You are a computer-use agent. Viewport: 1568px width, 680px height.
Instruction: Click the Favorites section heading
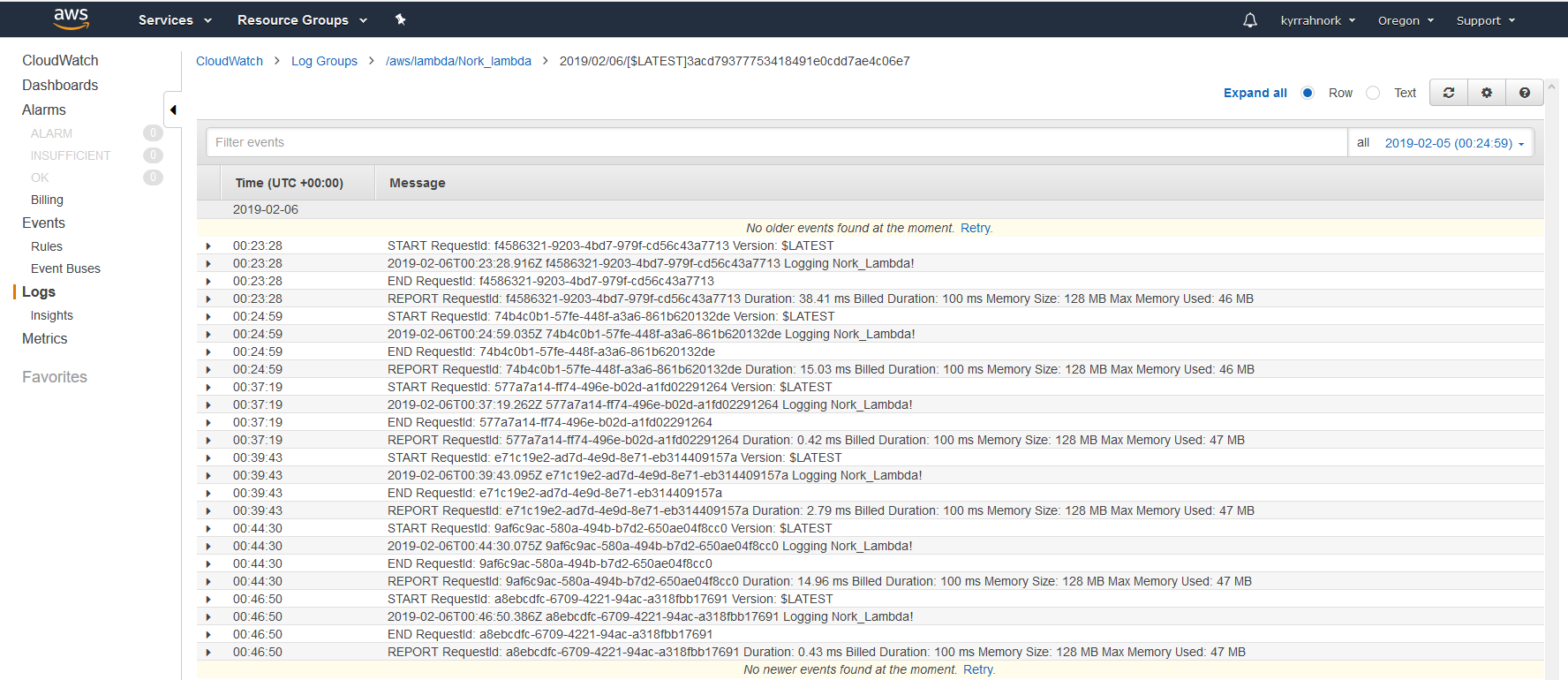pos(55,377)
